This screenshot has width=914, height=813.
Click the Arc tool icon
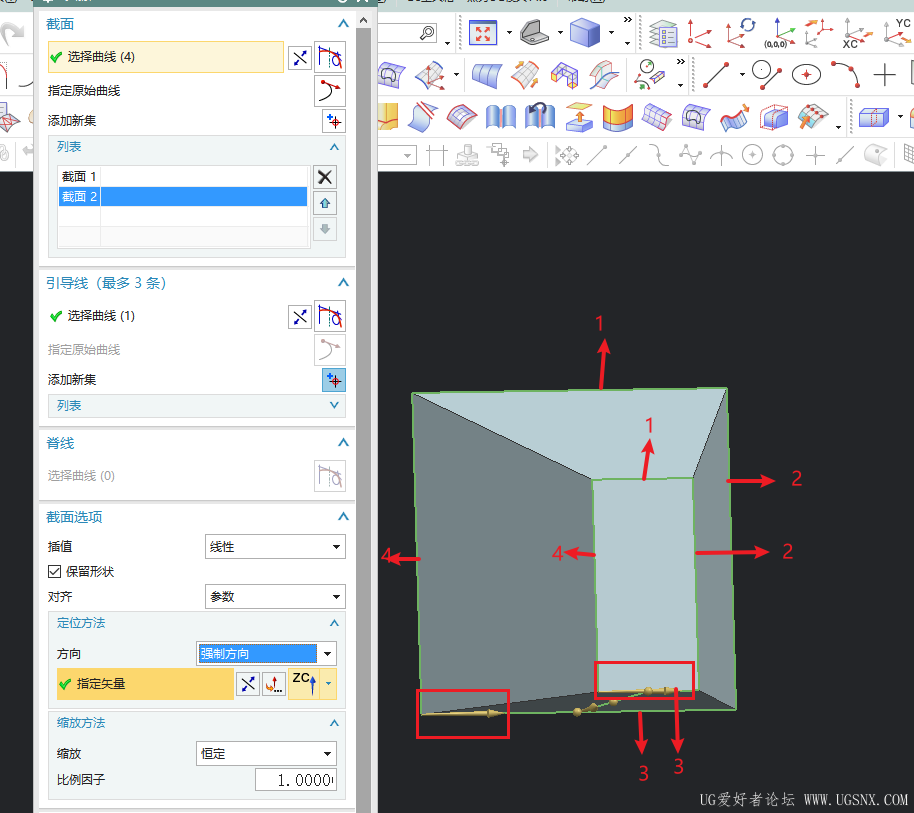[x=846, y=75]
